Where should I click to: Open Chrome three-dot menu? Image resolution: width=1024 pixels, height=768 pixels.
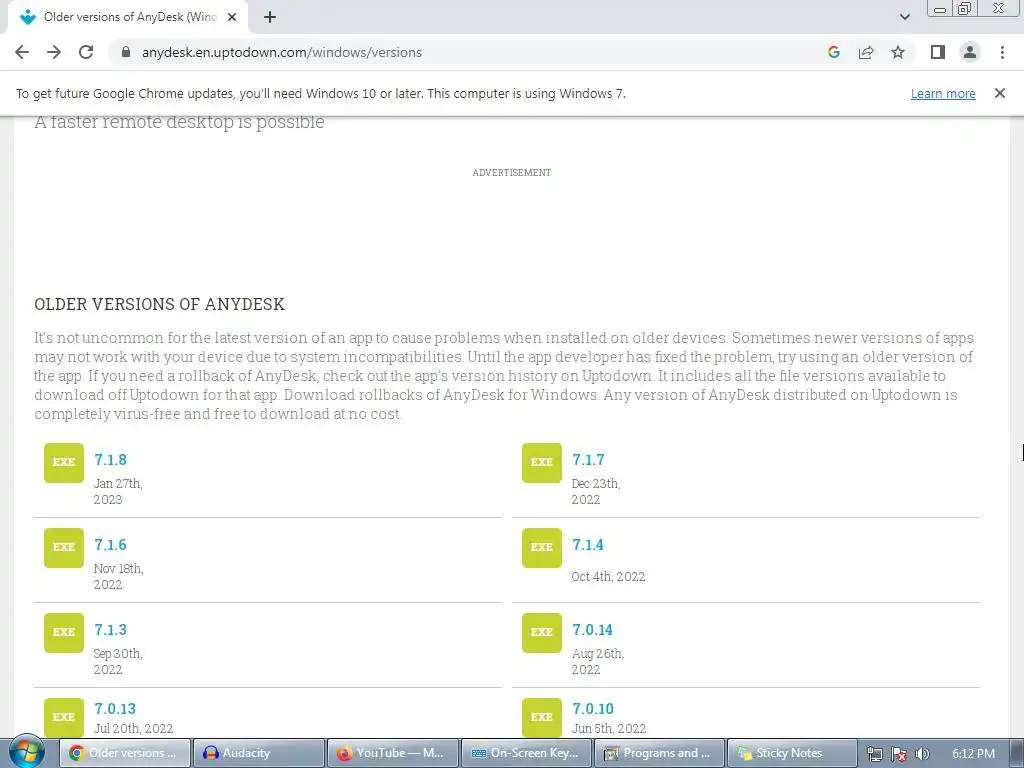[1002, 52]
